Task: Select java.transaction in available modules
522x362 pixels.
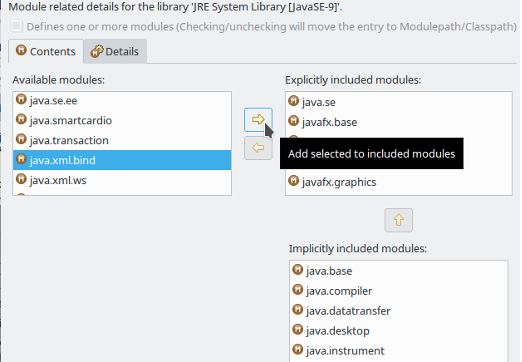Action: click(x=122, y=140)
